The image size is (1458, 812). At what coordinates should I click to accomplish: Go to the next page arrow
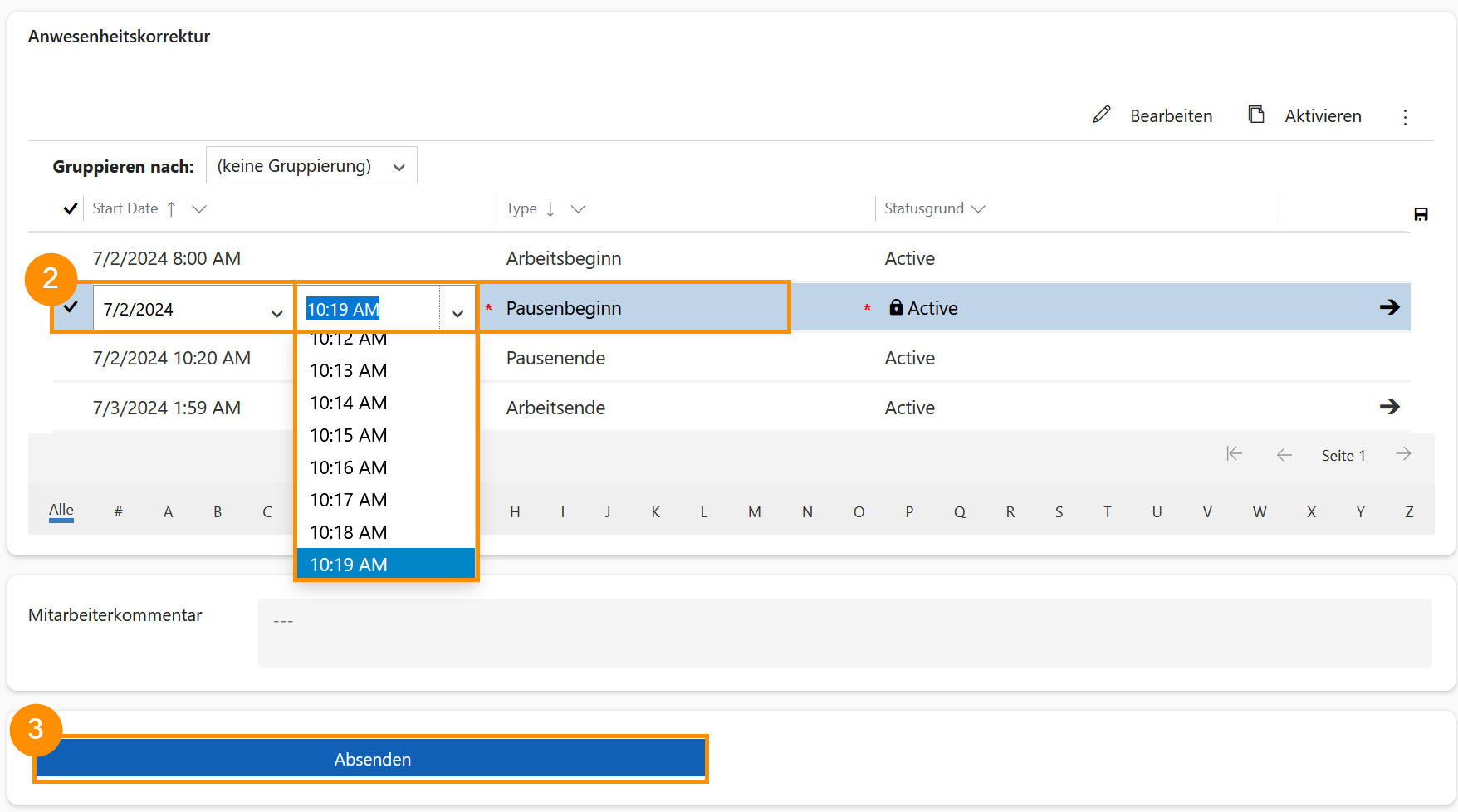(x=1403, y=454)
